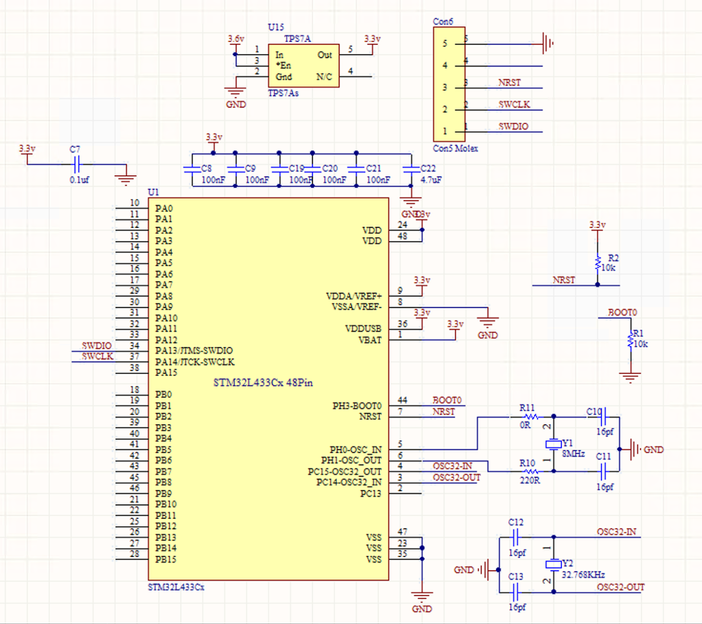
Task: Select resistor R1 10k symbol
Action: [630, 340]
